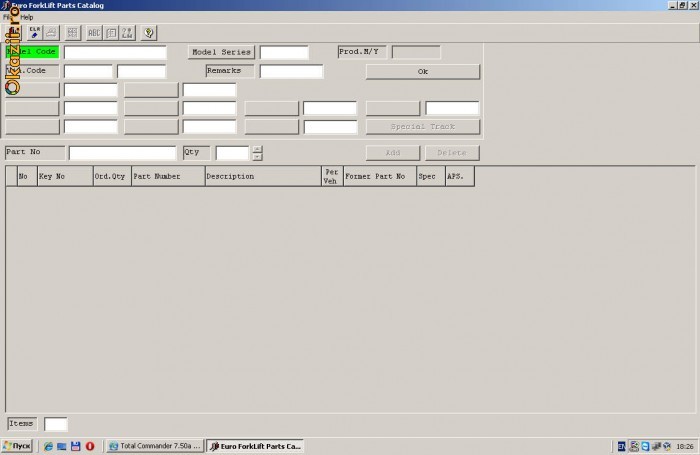Image resolution: width=700 pixels, height=455 pixels.
Task: Click the Qty label
Action: 196,153
